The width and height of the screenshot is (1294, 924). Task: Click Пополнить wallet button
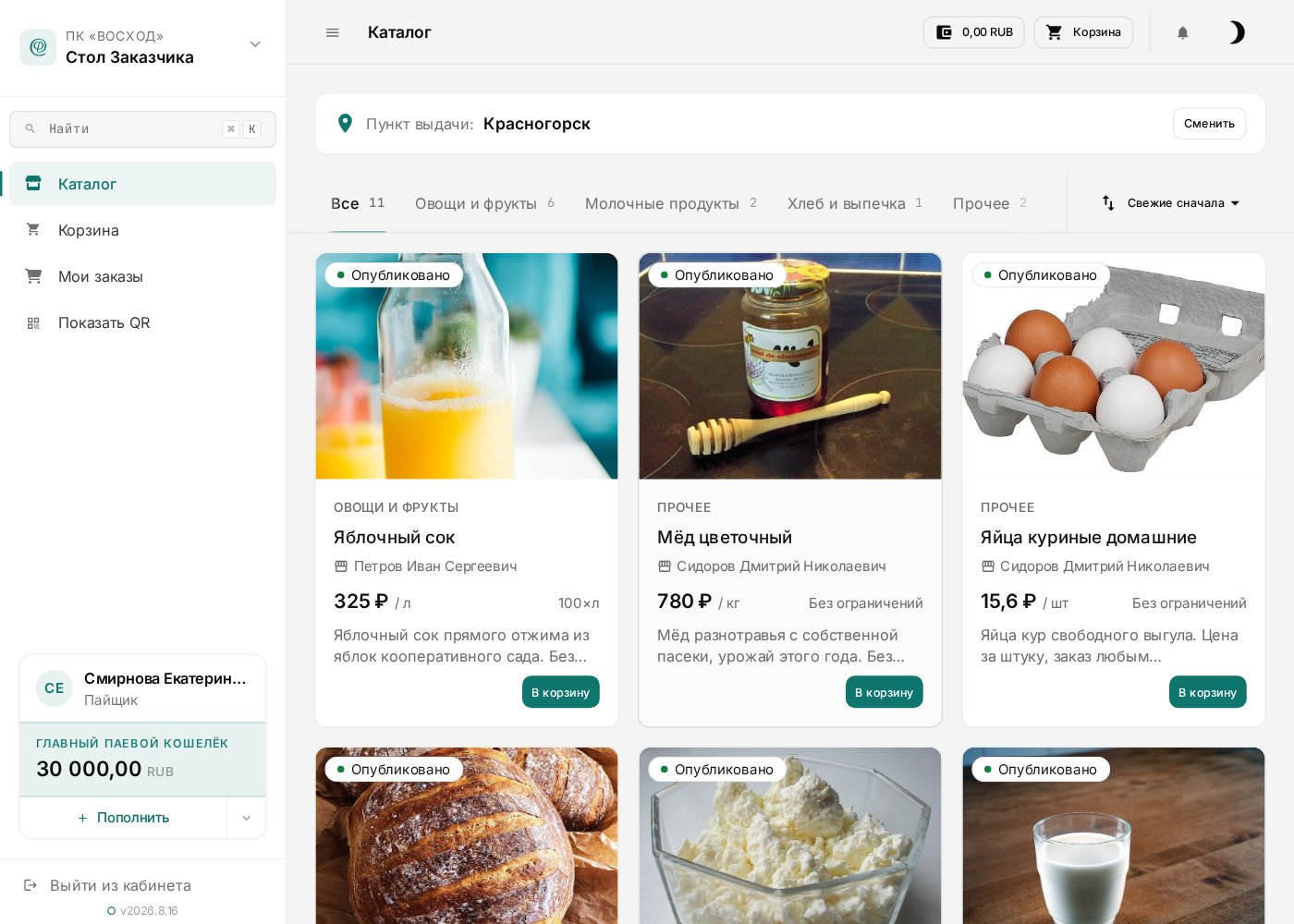pyautogui.click(x=124, y=818)
